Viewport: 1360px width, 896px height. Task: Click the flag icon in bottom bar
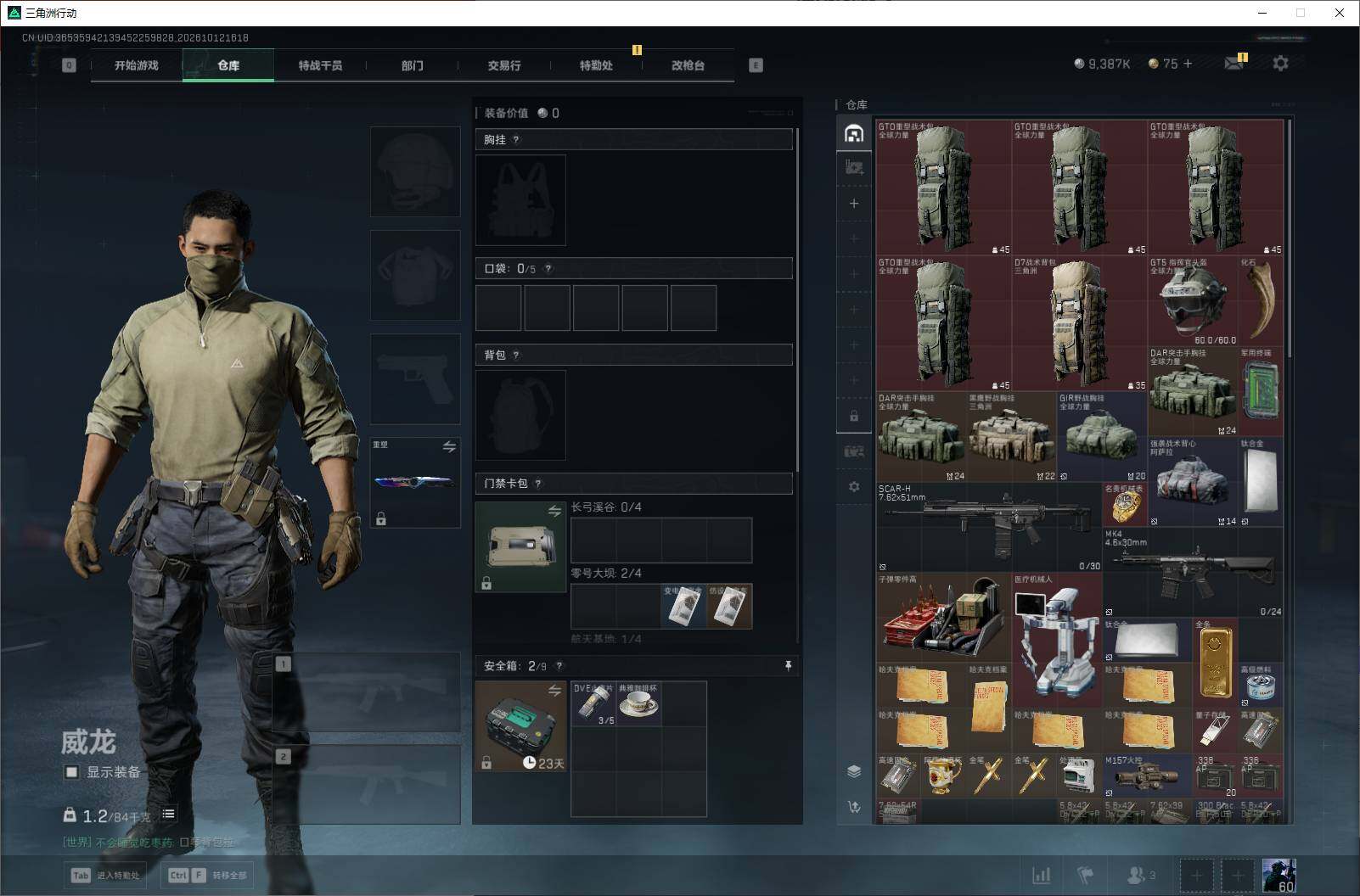[x=1086, y=875]
